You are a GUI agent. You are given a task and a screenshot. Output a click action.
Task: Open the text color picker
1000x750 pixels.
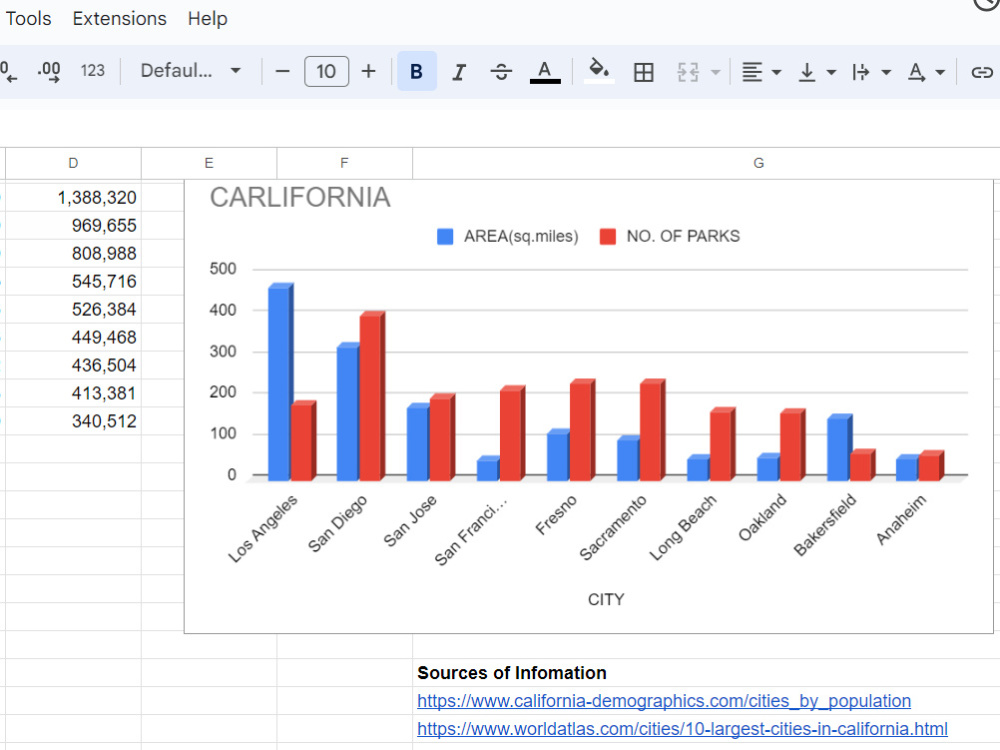(x=545, y=71)
